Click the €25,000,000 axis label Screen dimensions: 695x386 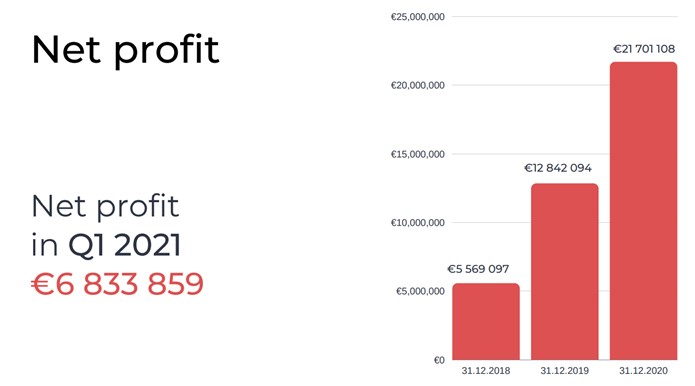(x=418, y=17)
